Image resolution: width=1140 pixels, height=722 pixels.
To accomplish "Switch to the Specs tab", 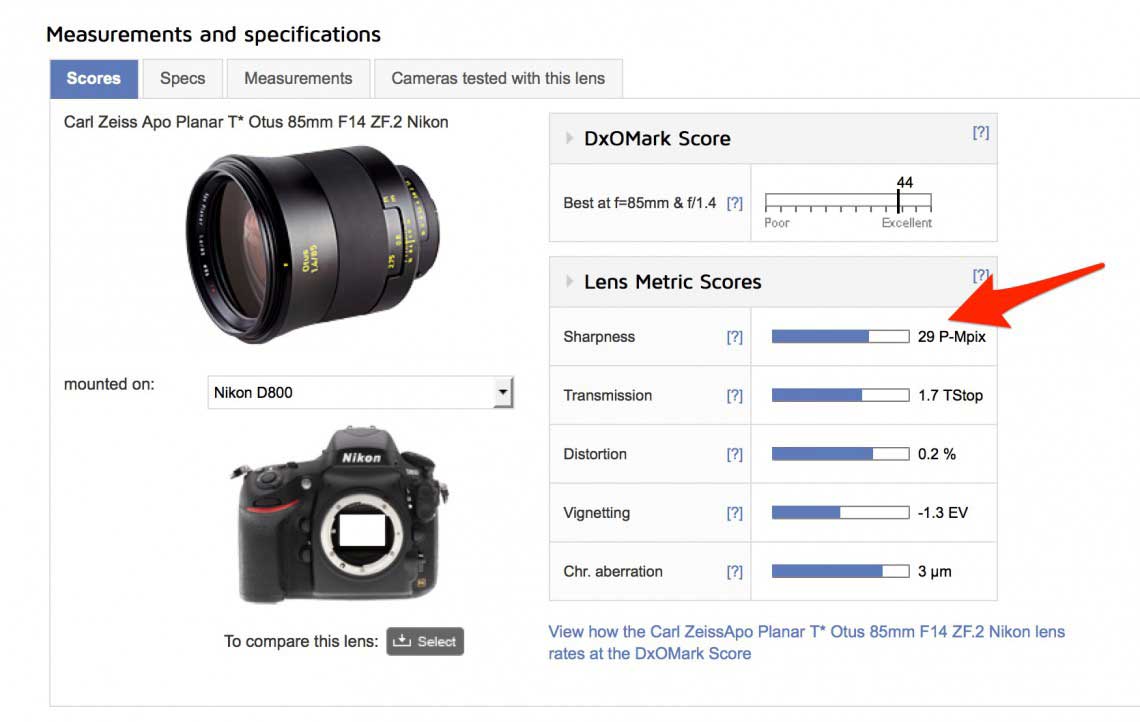I will pos(182,78).
